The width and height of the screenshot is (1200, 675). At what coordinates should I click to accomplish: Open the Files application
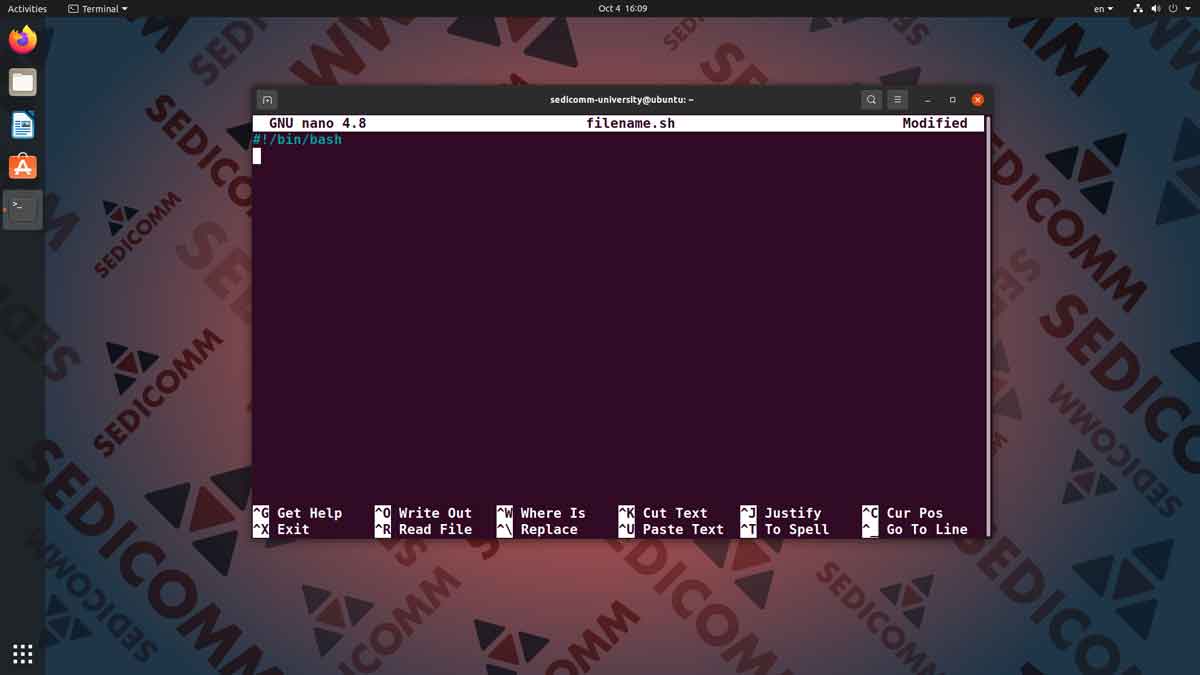coord(22,82)
